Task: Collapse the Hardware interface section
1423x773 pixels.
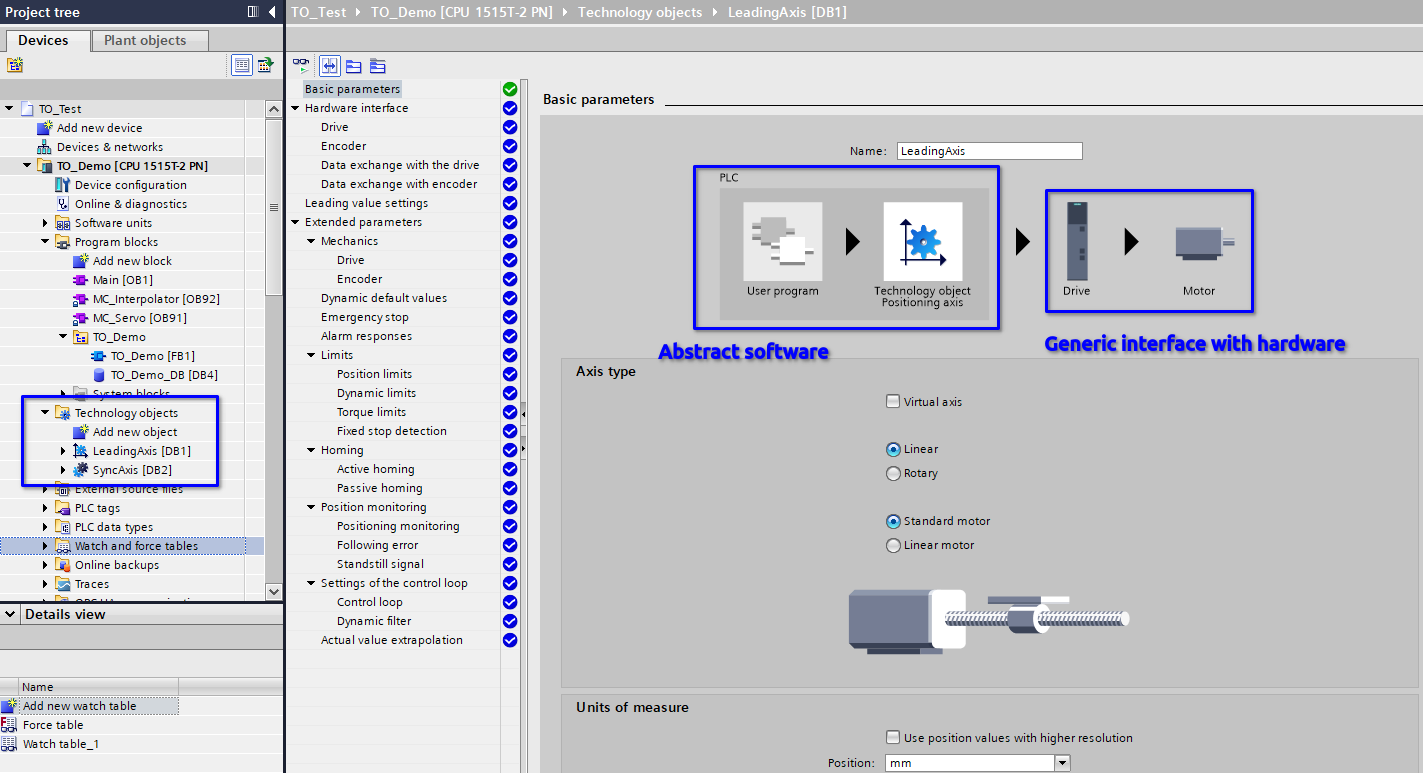Action: pyautogui.click(x=295, y=108)
